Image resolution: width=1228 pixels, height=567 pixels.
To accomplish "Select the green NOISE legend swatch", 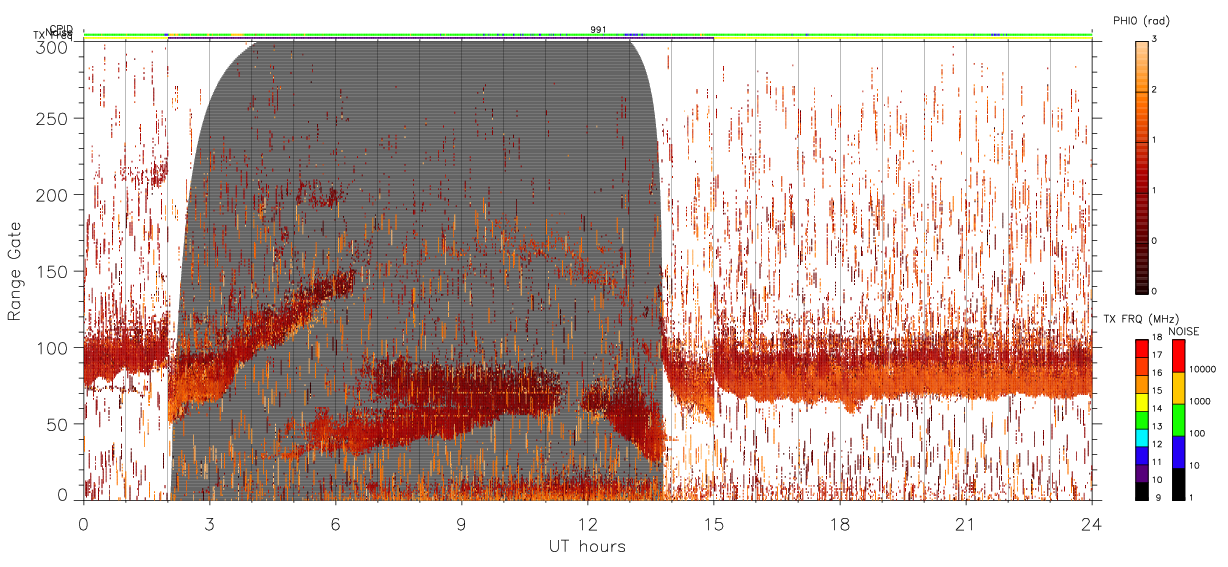I will 1178,420.
